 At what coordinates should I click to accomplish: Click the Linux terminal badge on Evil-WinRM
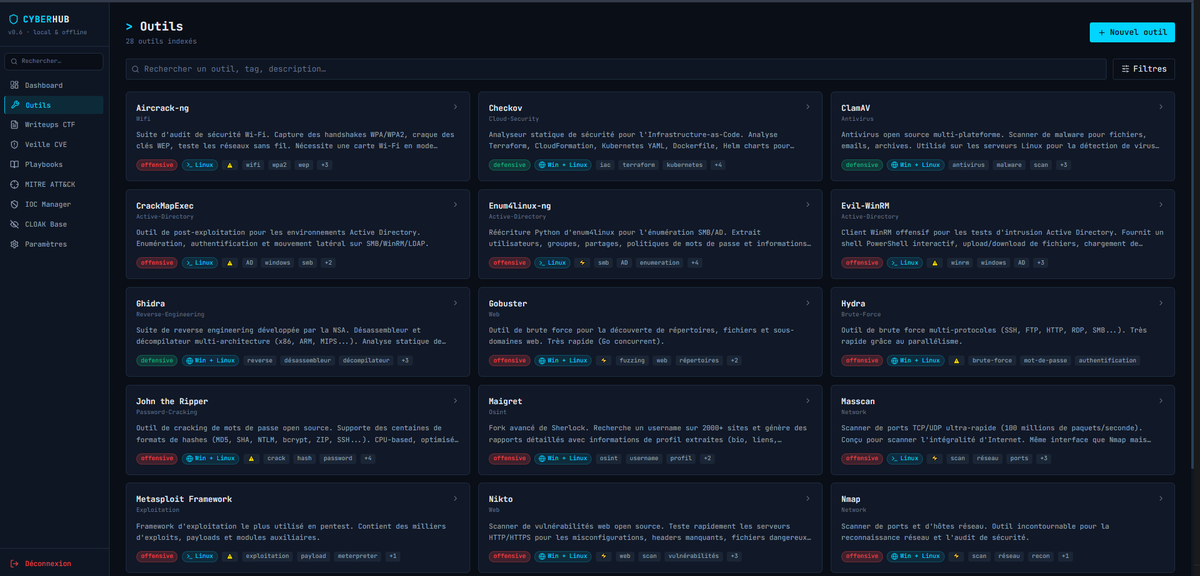903,262
